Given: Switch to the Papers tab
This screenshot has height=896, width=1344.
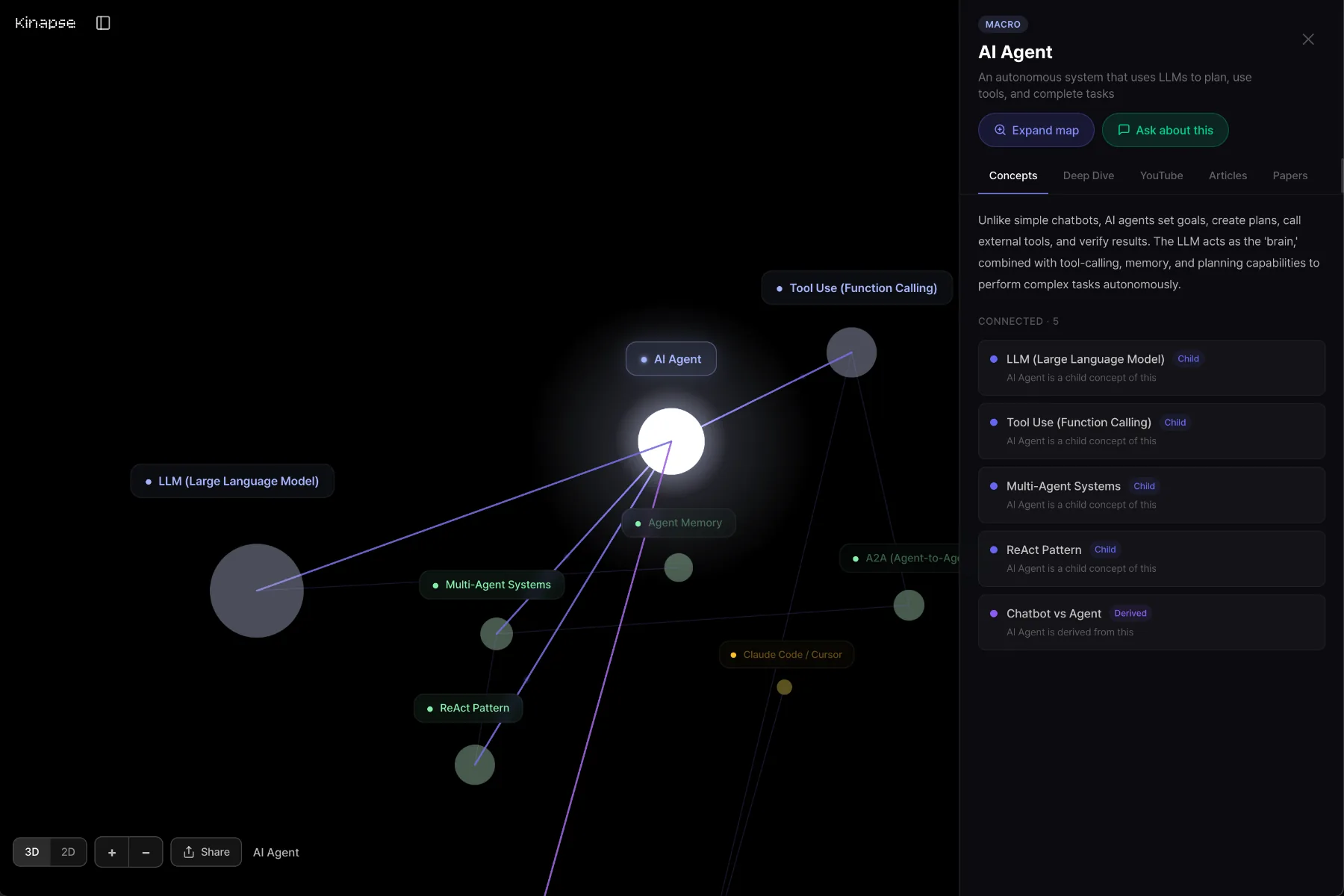Looking at the screenshot, I should pyautogui.click(x=1289, y=175).
